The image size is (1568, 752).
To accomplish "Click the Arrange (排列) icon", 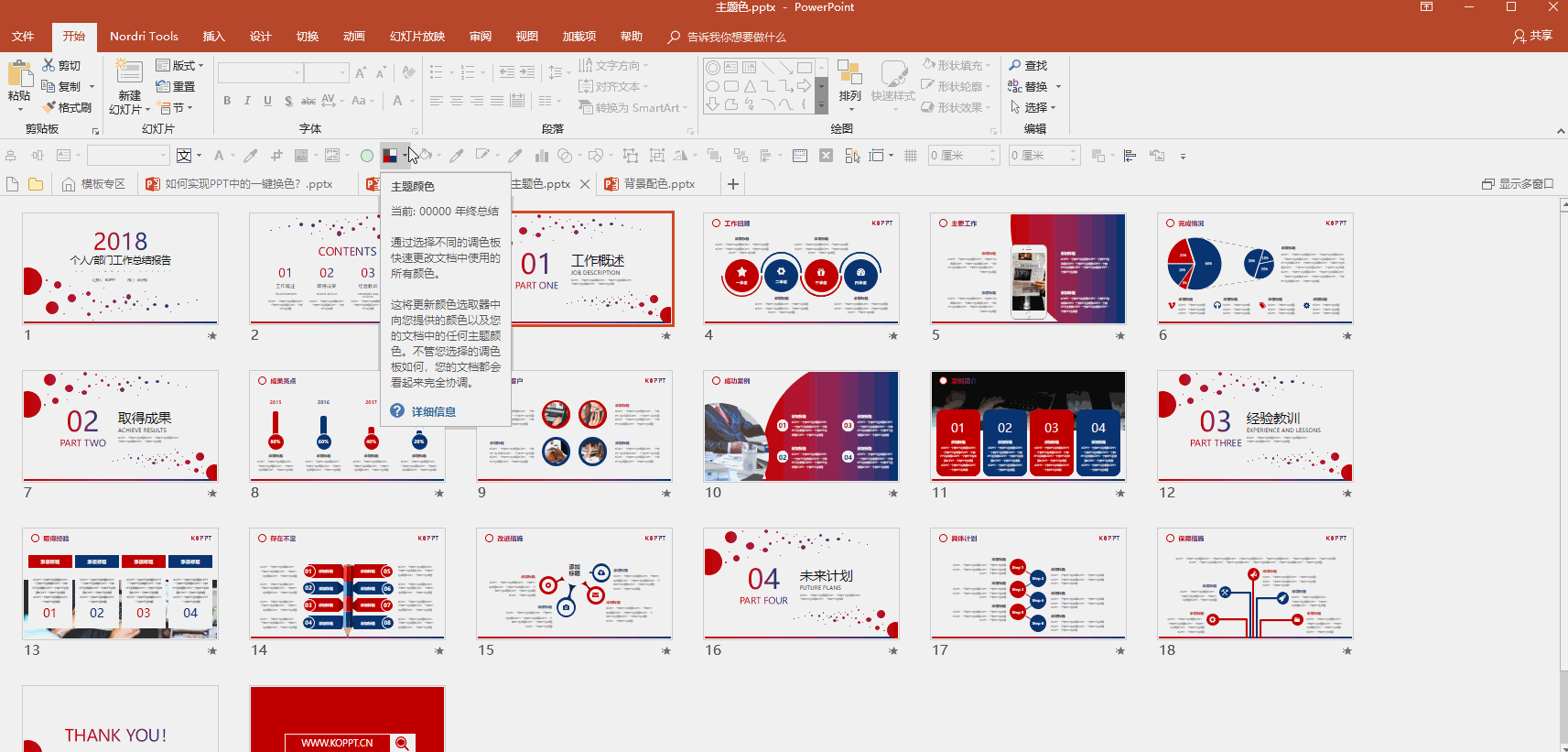I will (x=849, y=72).
